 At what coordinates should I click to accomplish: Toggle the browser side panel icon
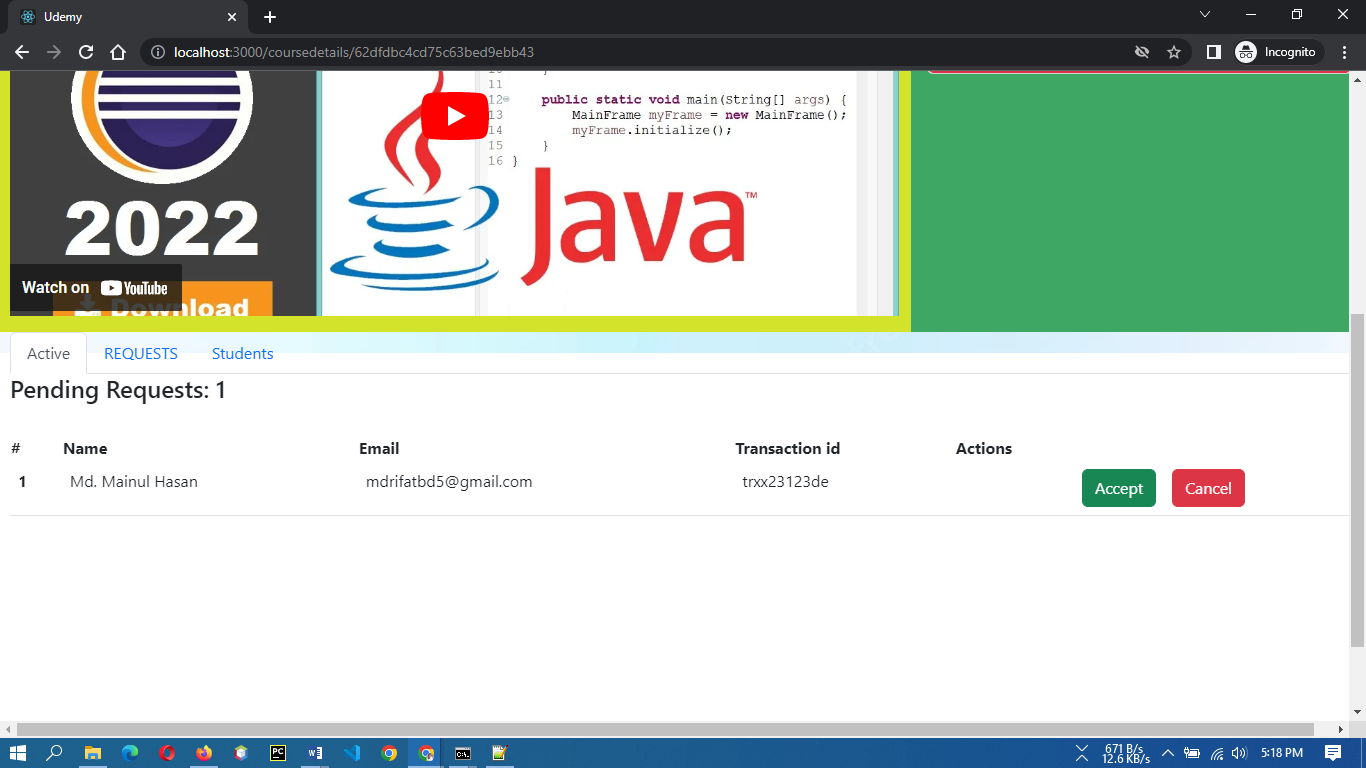tap(1212, 52)
